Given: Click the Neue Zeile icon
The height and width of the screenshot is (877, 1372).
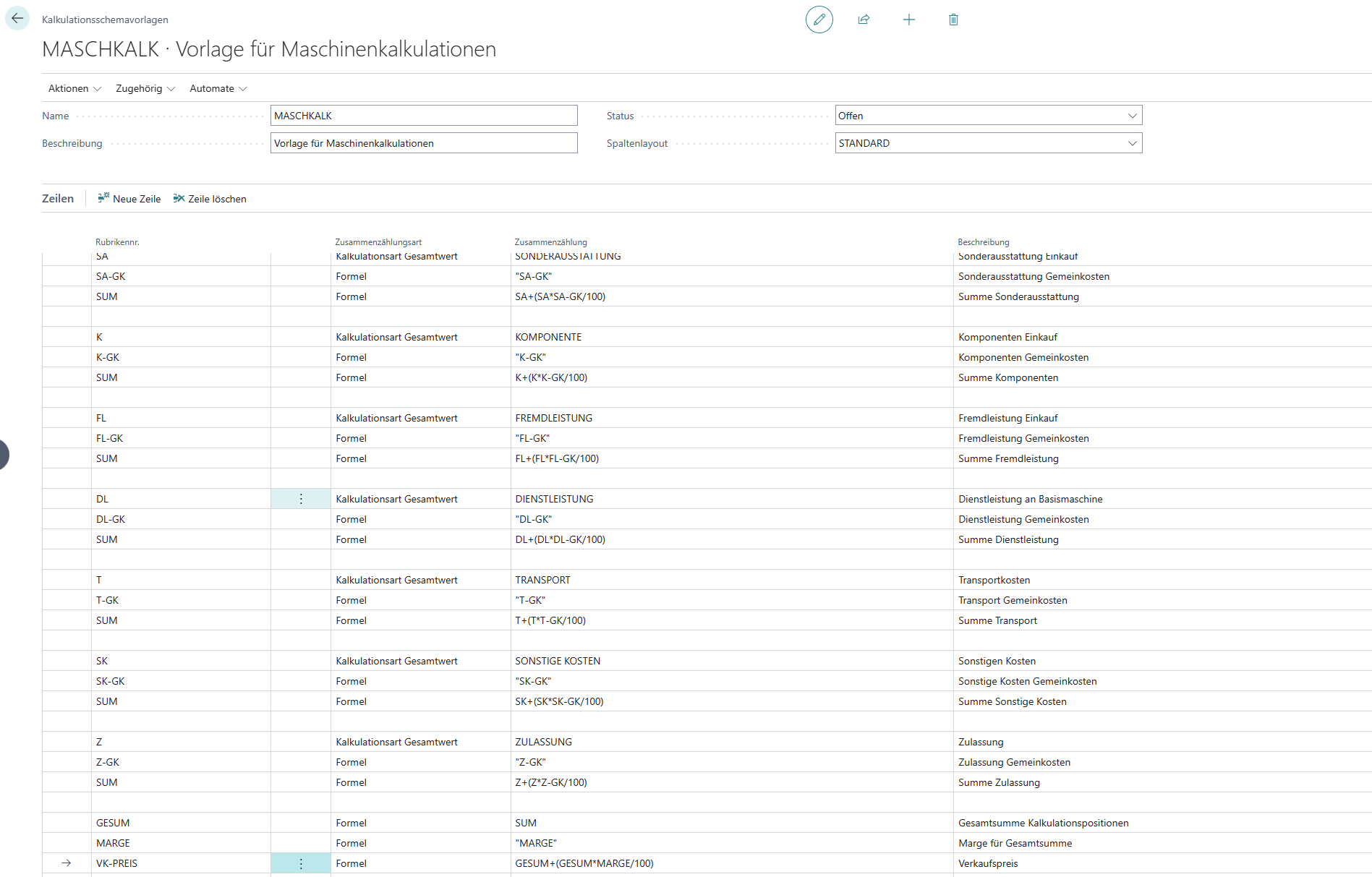Looking at the screenshot, I should [x=103, y=198].
